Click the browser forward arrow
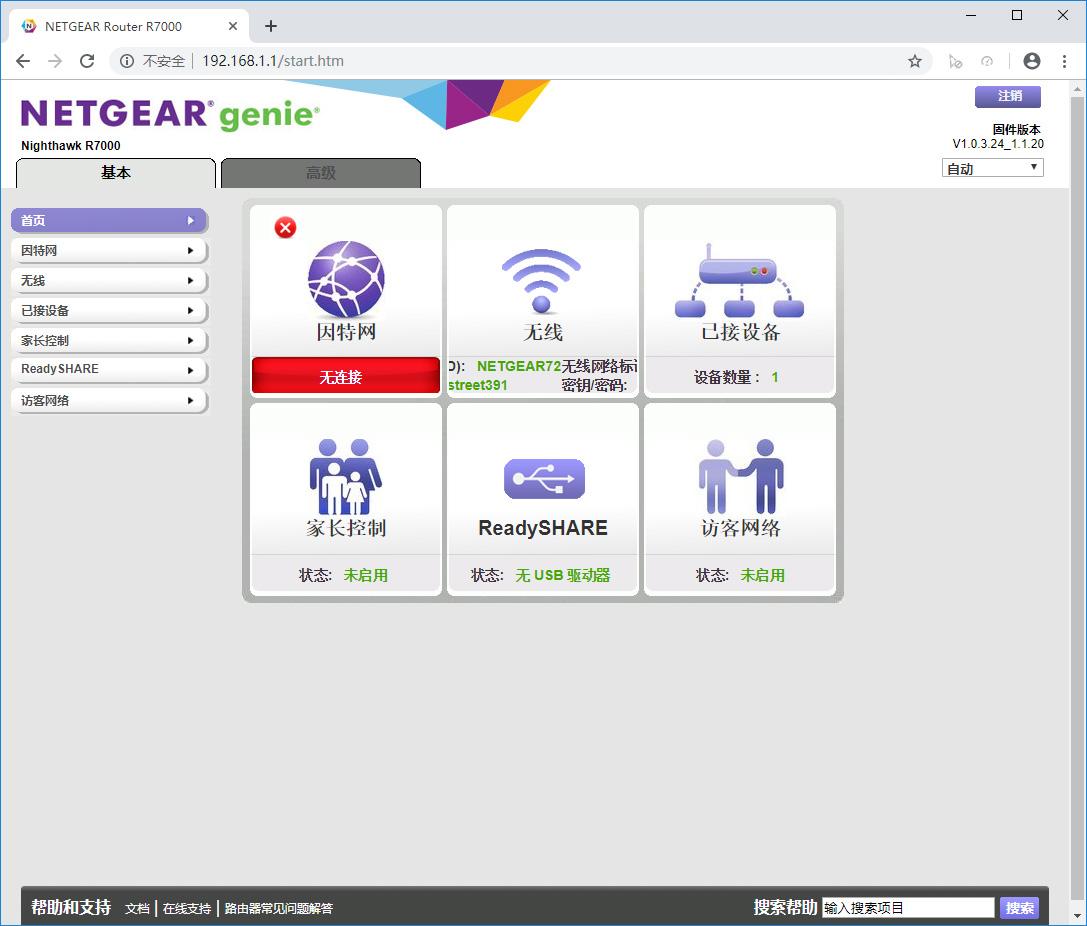The image size is (1087, 926). [x=55, y=61]
